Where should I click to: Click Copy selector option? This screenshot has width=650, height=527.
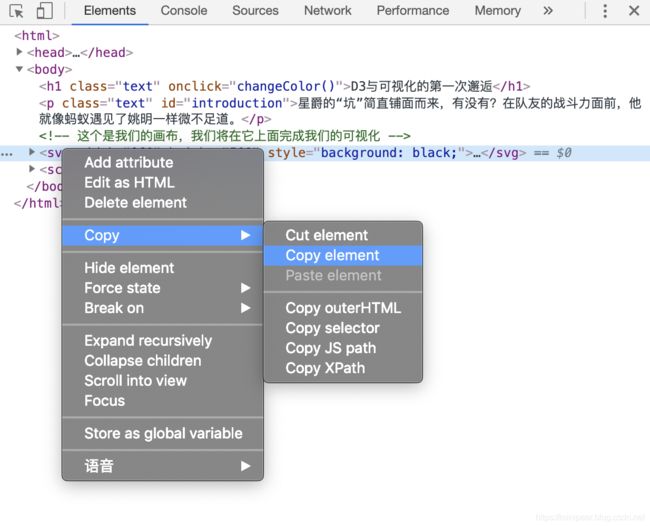tap(332, 328)
